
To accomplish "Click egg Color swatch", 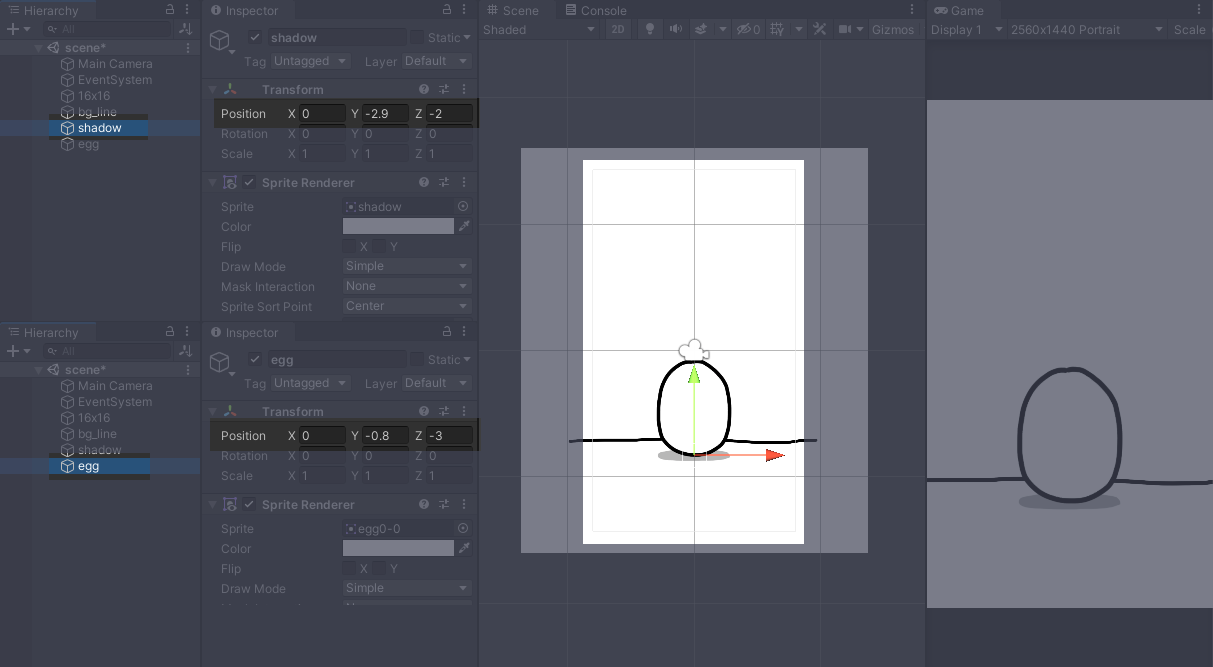I will pos(398,548).
